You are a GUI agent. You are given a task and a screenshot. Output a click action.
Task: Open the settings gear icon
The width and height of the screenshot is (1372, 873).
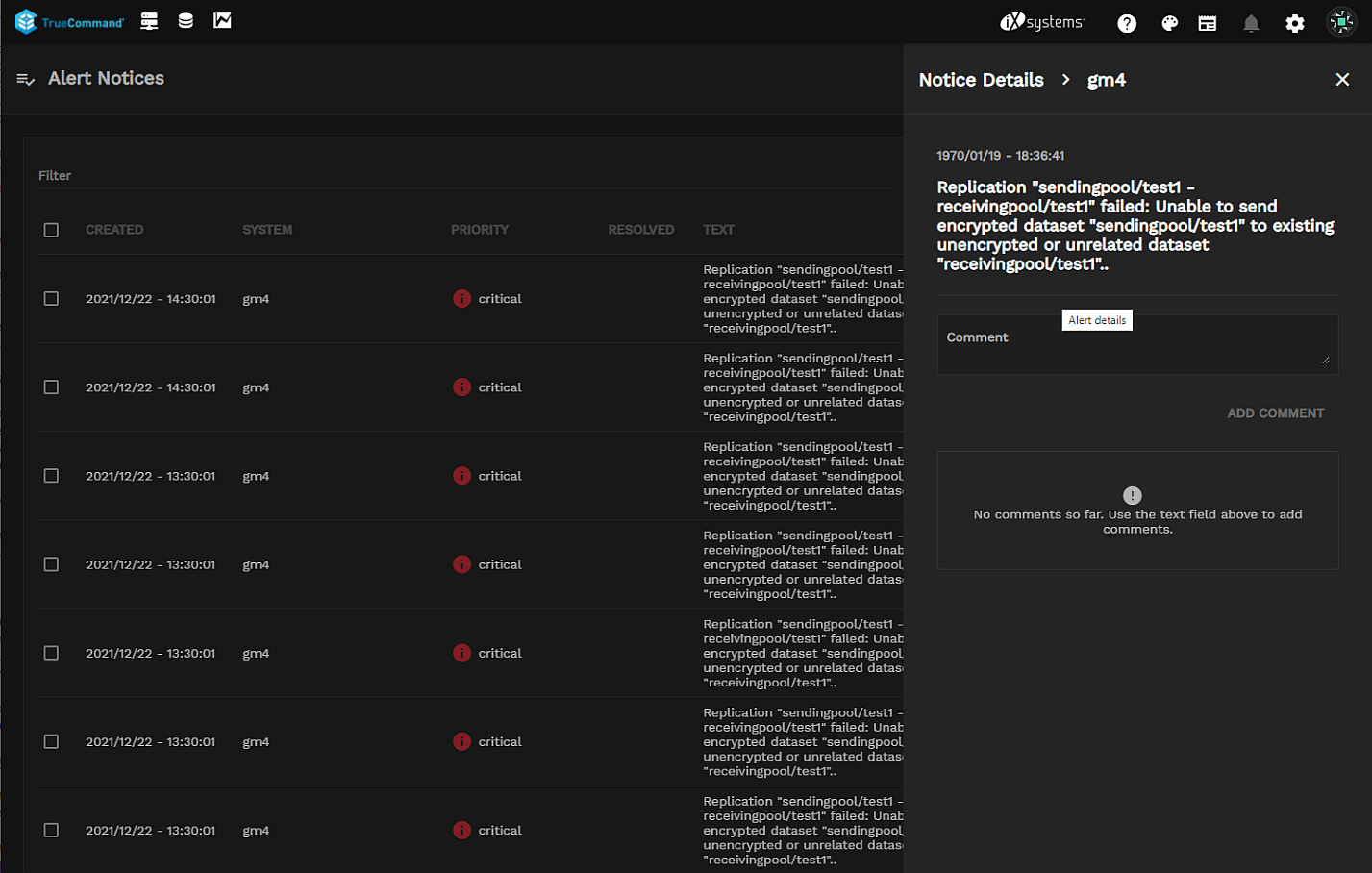point(1295,23)
